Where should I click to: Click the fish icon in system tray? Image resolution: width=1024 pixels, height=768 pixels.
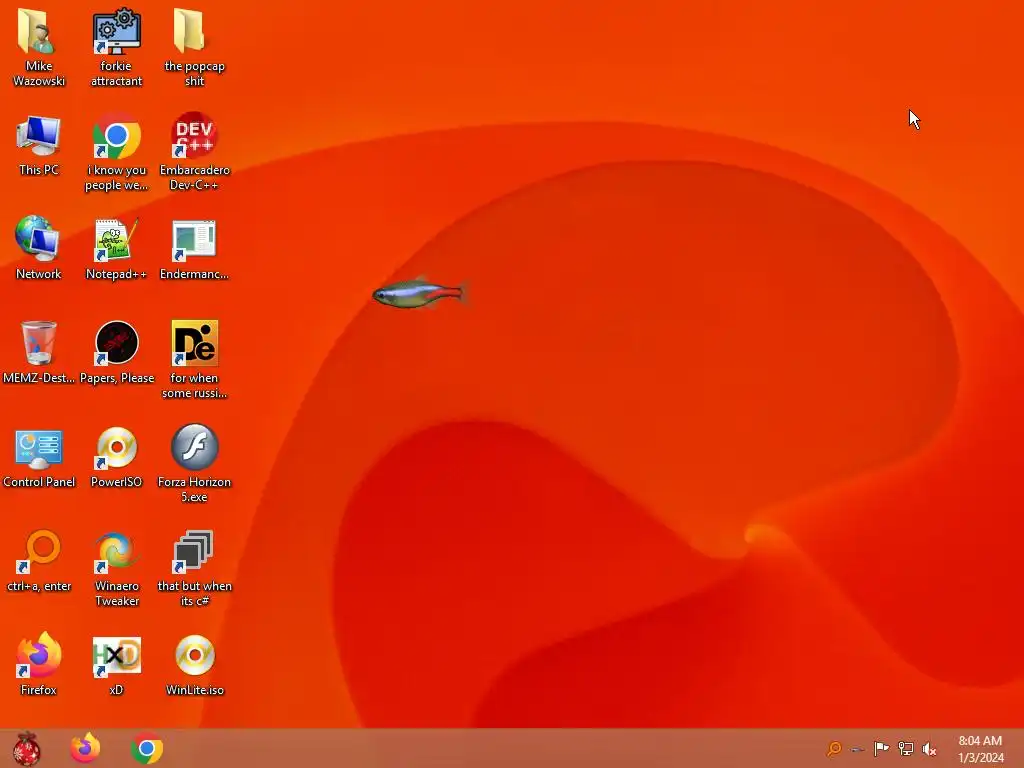click(x=857, y=749)
